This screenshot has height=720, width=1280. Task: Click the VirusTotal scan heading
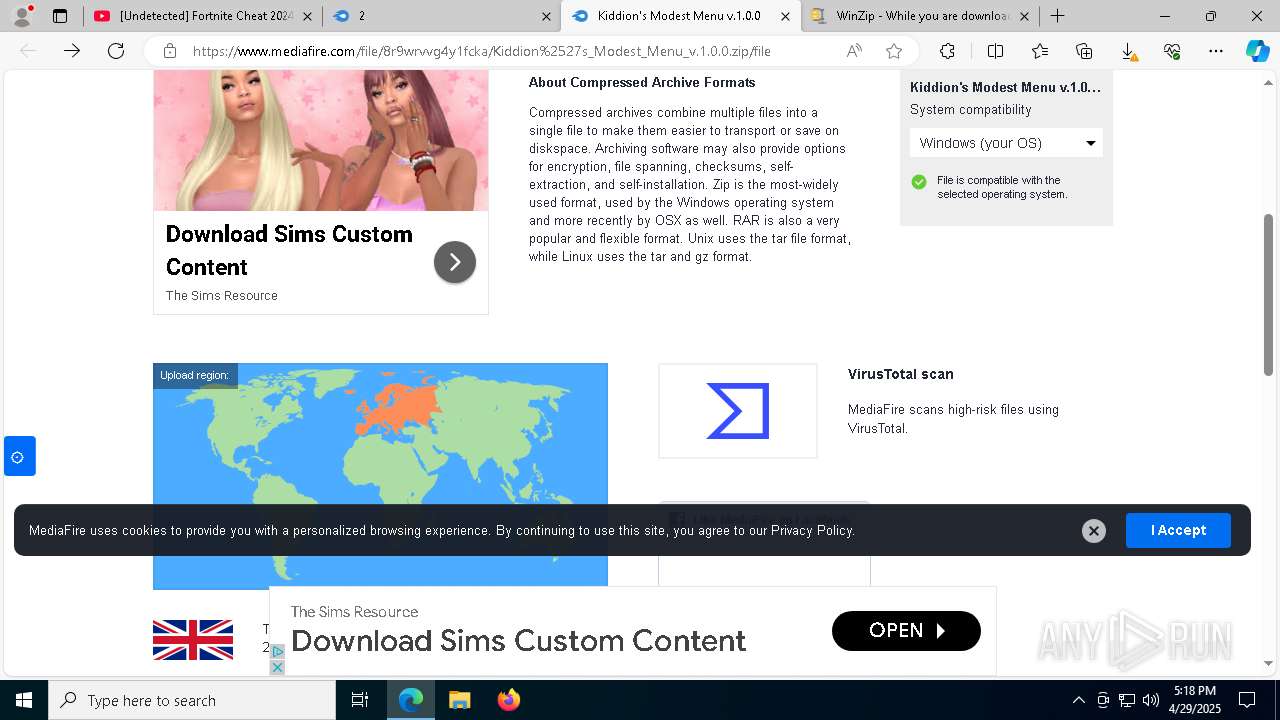(x=901, y=374)
